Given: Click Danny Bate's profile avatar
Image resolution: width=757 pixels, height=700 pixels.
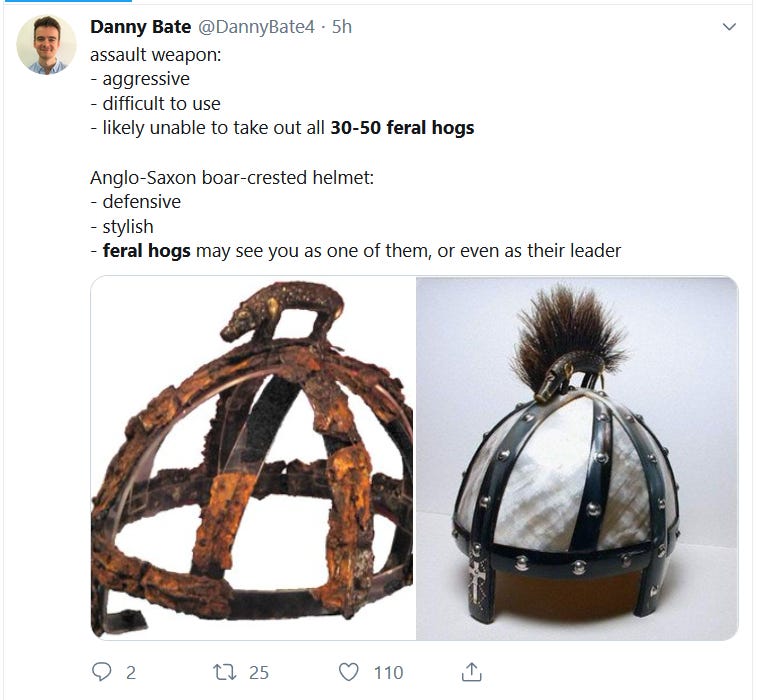Looking at the screenshot, I should tap(46, 45).
